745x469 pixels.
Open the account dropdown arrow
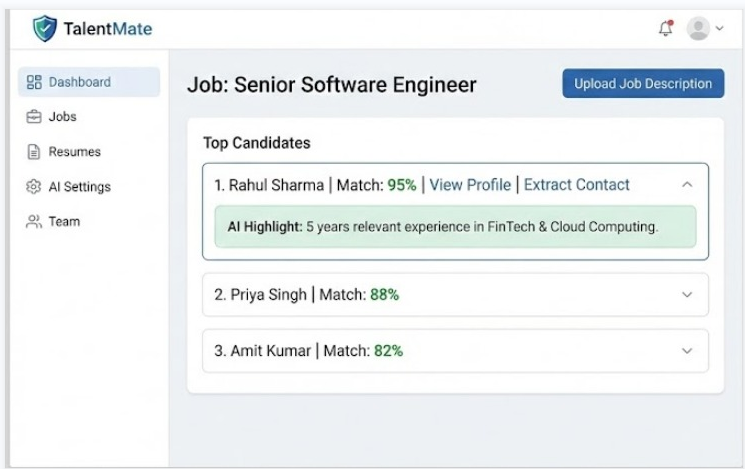719,29
